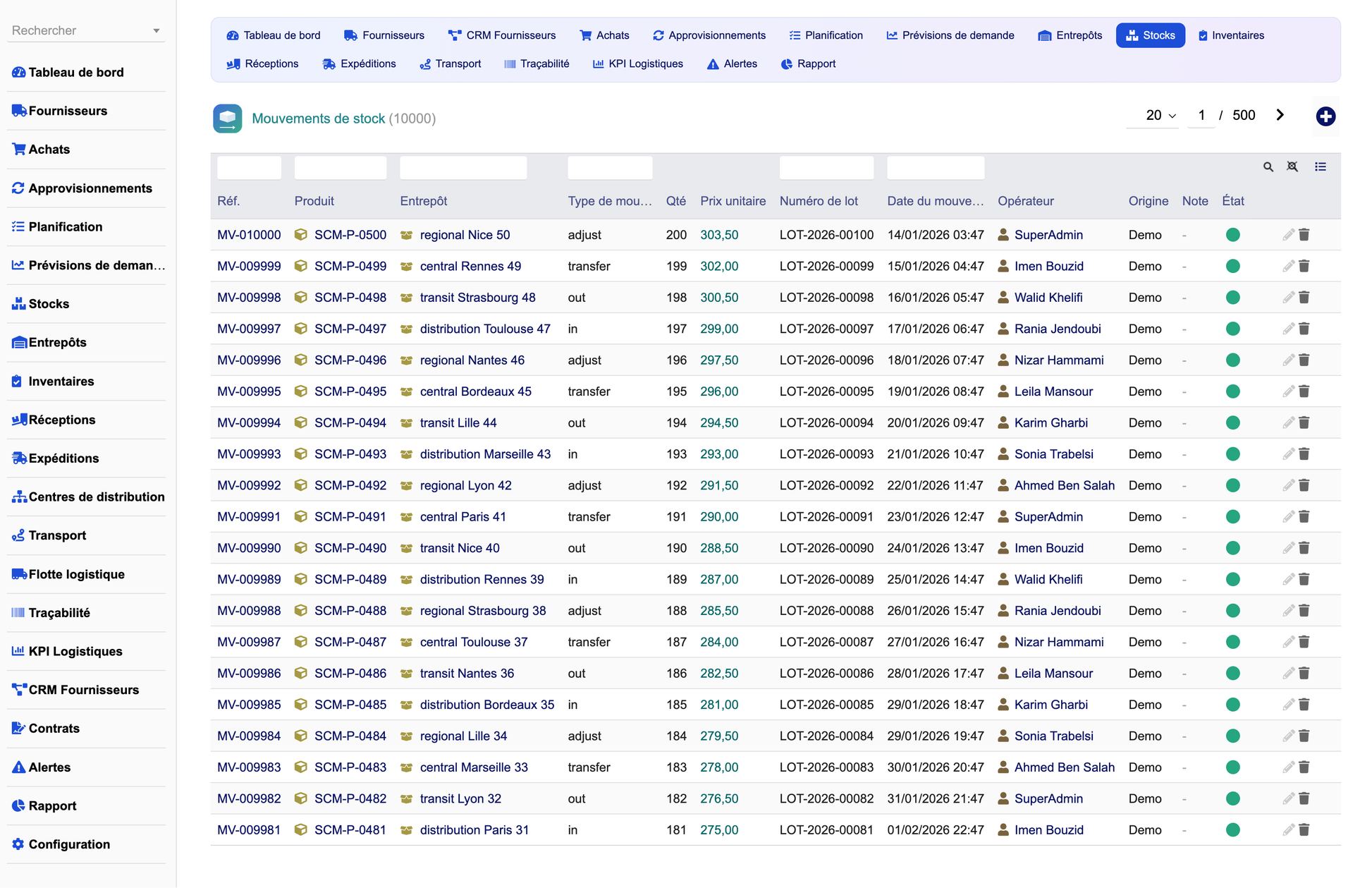Switch to the KPI Logistiques top tab

click(x=637, y=63)
